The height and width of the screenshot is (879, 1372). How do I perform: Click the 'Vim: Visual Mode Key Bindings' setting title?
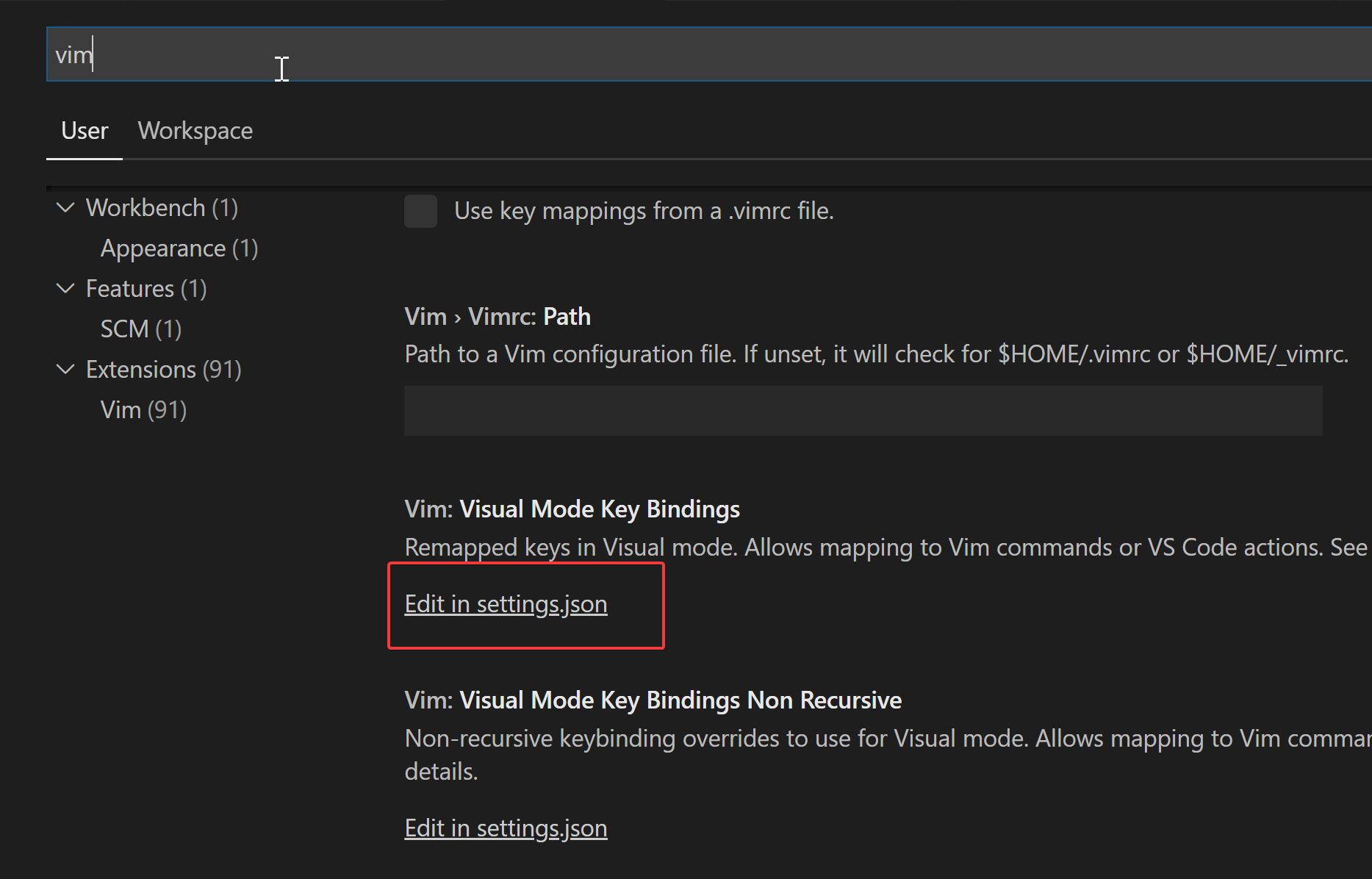point(572,509)
